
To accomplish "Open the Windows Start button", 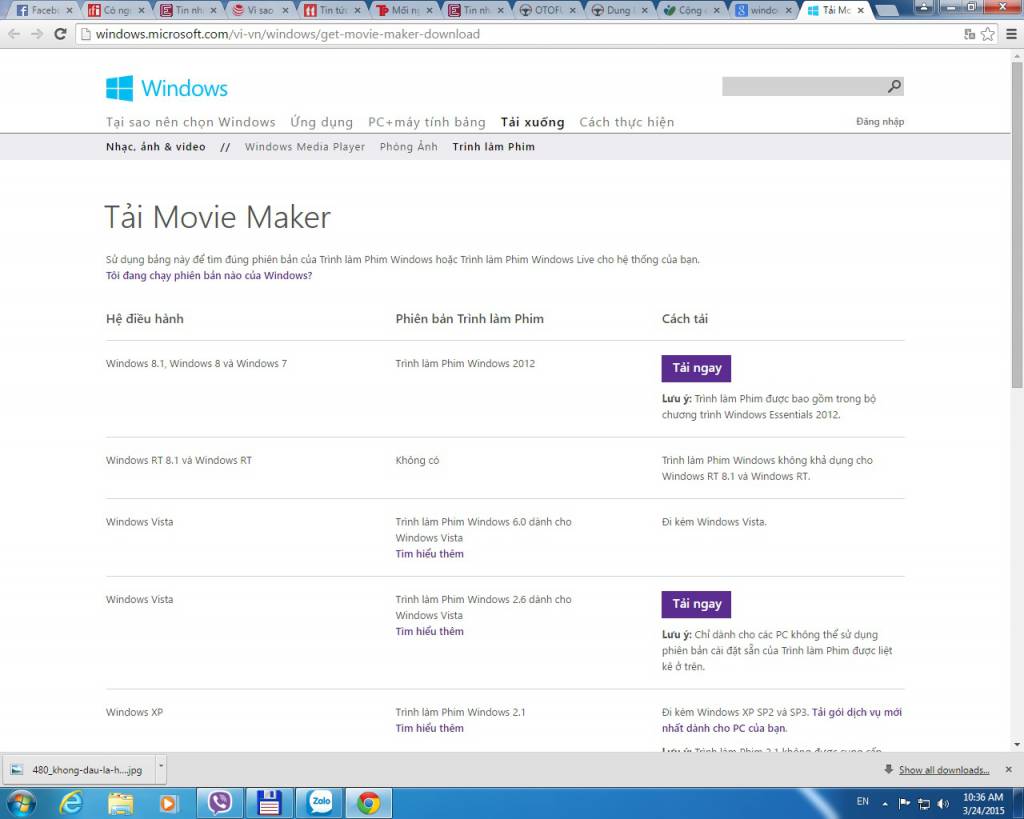I will coord(22,803).
